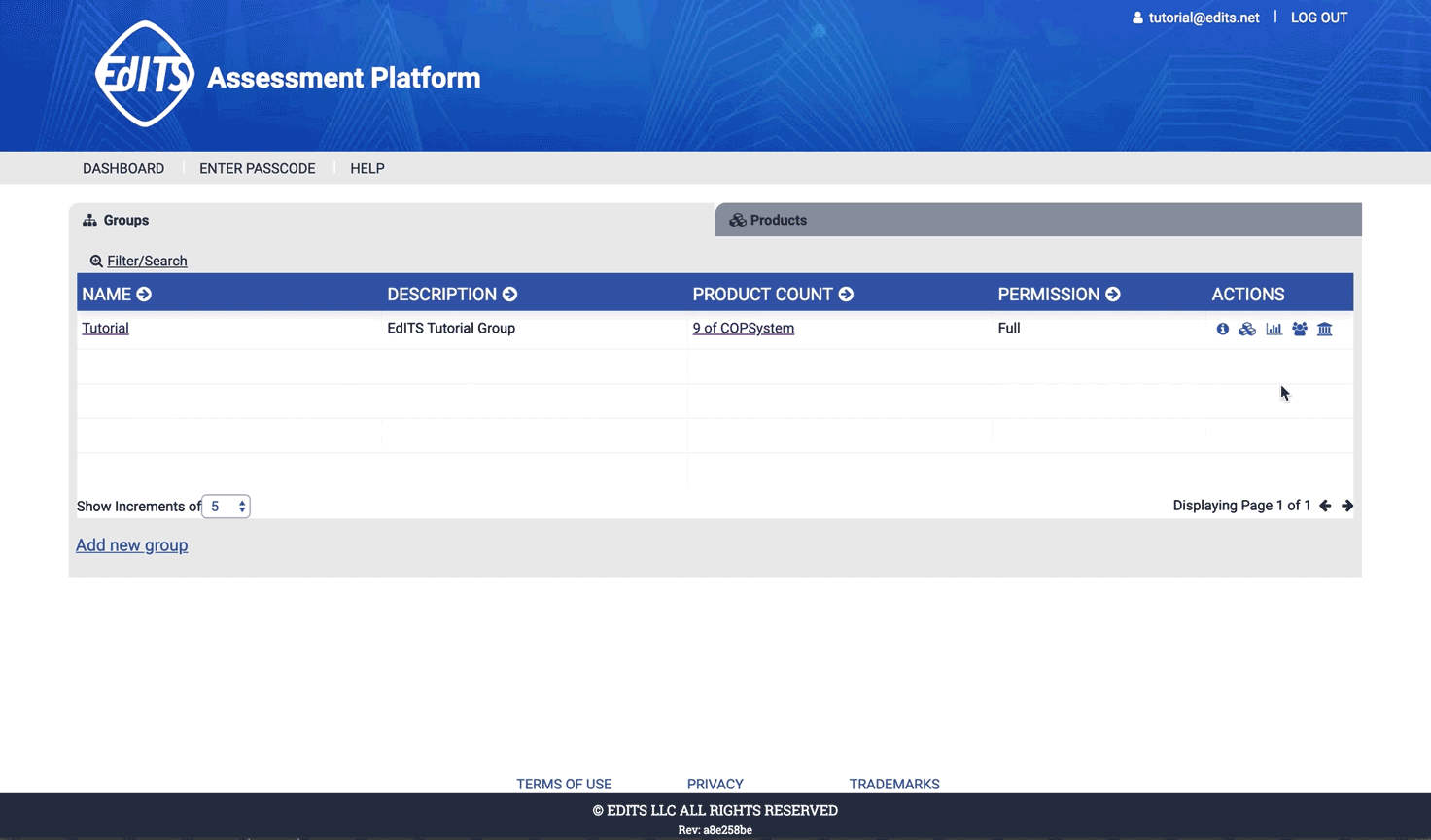1431x840 pixels.
Task: Click the 'Displaying Page 1 of 1' text
Action: 1241,506
